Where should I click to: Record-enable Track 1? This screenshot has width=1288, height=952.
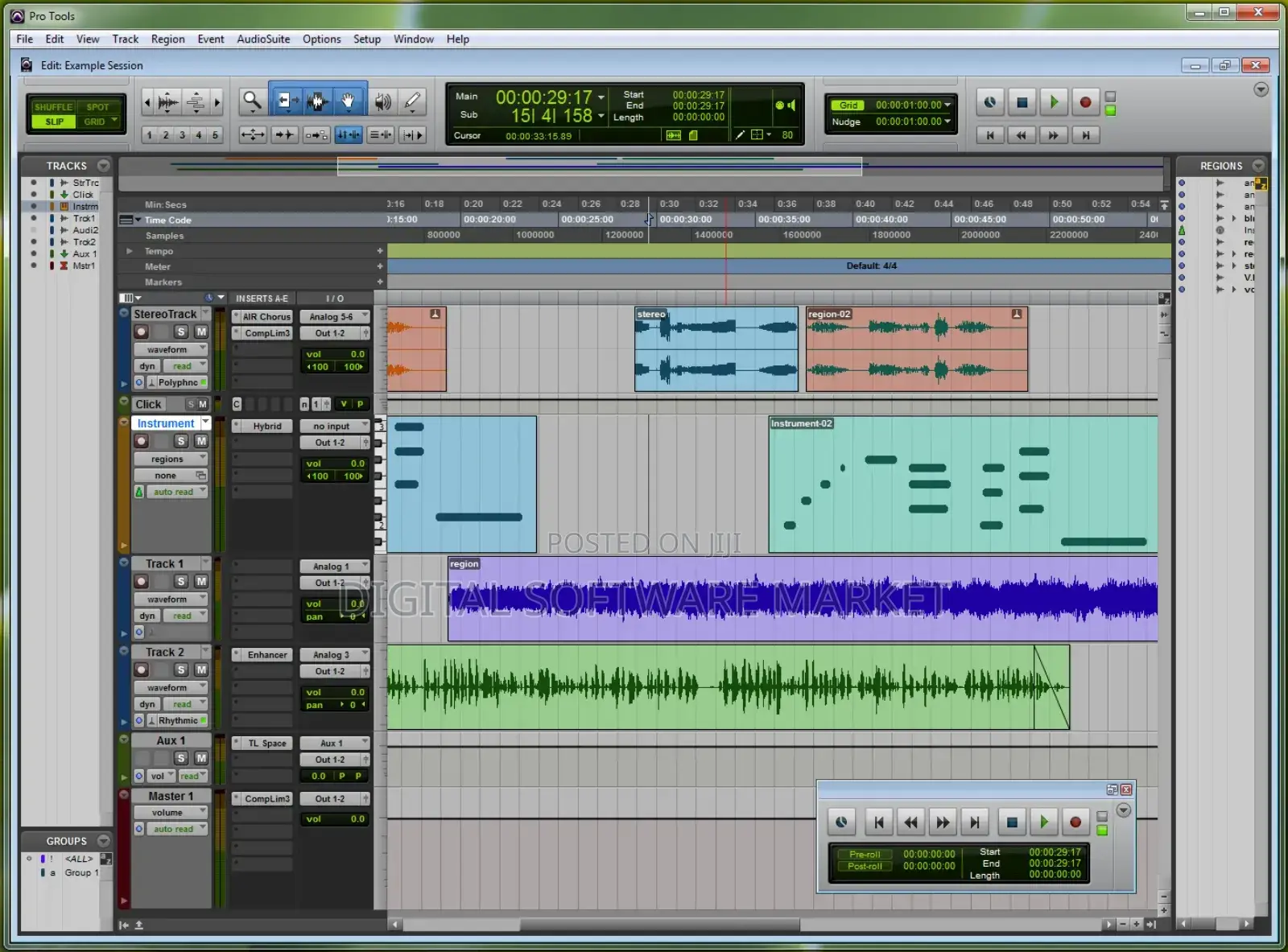point(142,581)
